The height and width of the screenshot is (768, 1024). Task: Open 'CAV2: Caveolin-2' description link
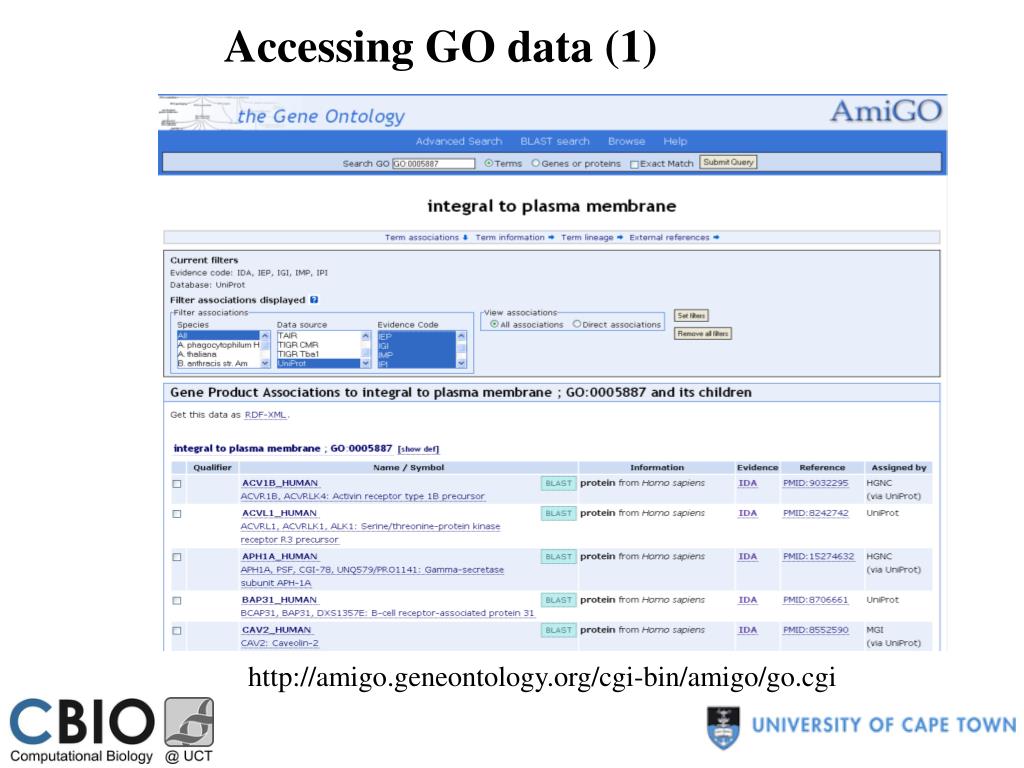(280, 643)
